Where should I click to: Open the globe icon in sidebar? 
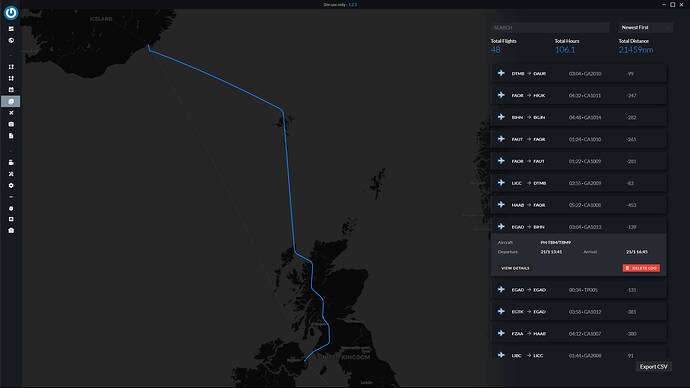11,40
